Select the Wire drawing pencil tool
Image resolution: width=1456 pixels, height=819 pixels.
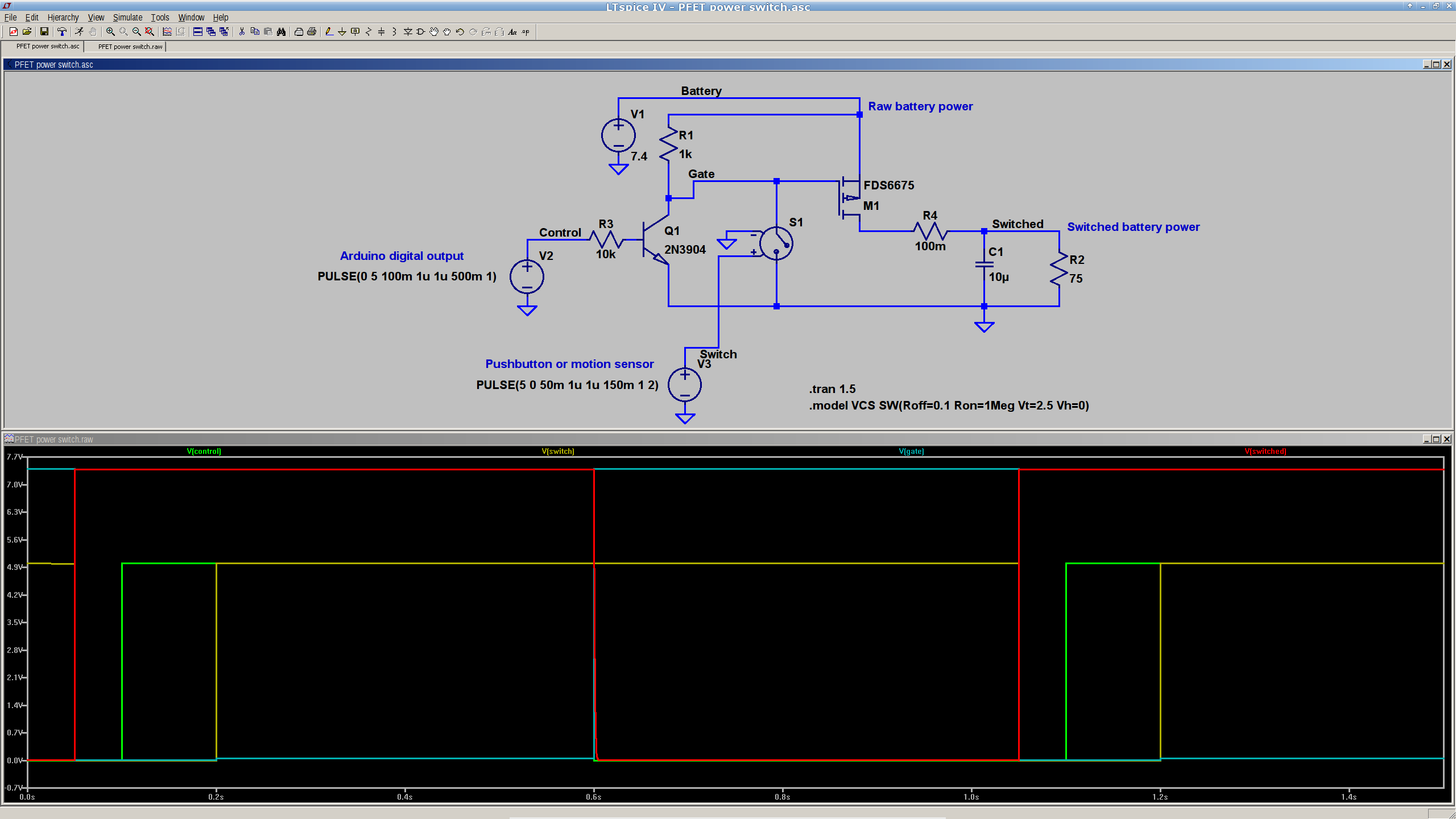tap(329, 32)
